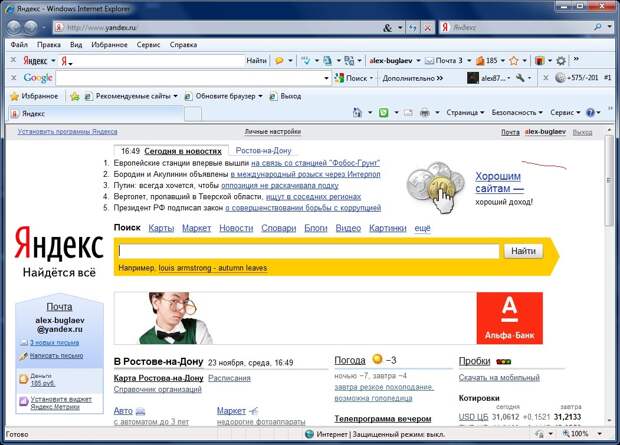The image size is (620, 445).
Task: Expand Рекомендуемые сайты dropdown
Action: click(x=175, y=96)
